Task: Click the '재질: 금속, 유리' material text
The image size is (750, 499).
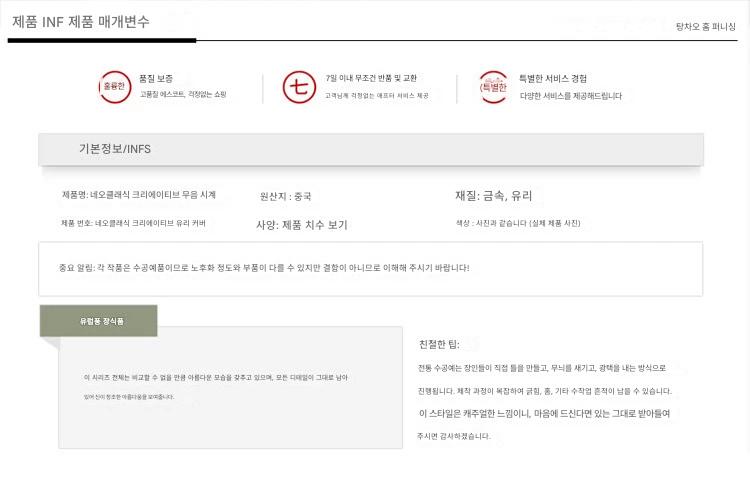Action: (x=493, y=196)
